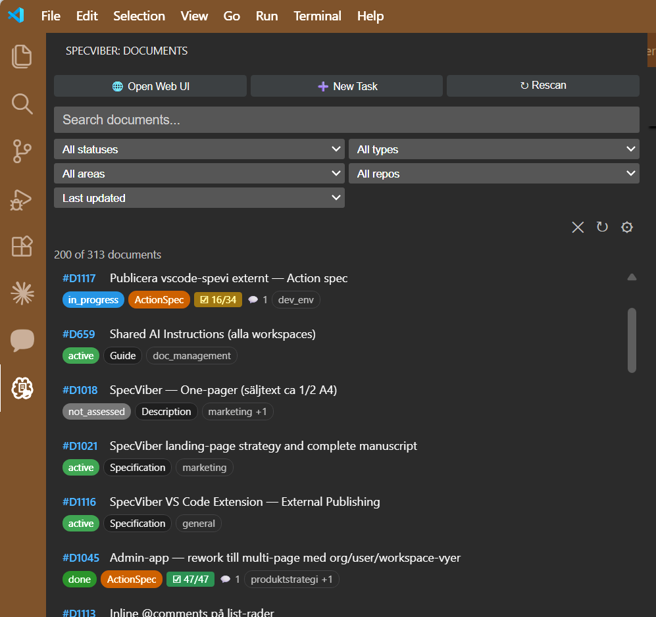Image resolution: width=656 pixels, height=617 pixels.
Task: Click the comment bubble on D1045
Action: [225, 579]
